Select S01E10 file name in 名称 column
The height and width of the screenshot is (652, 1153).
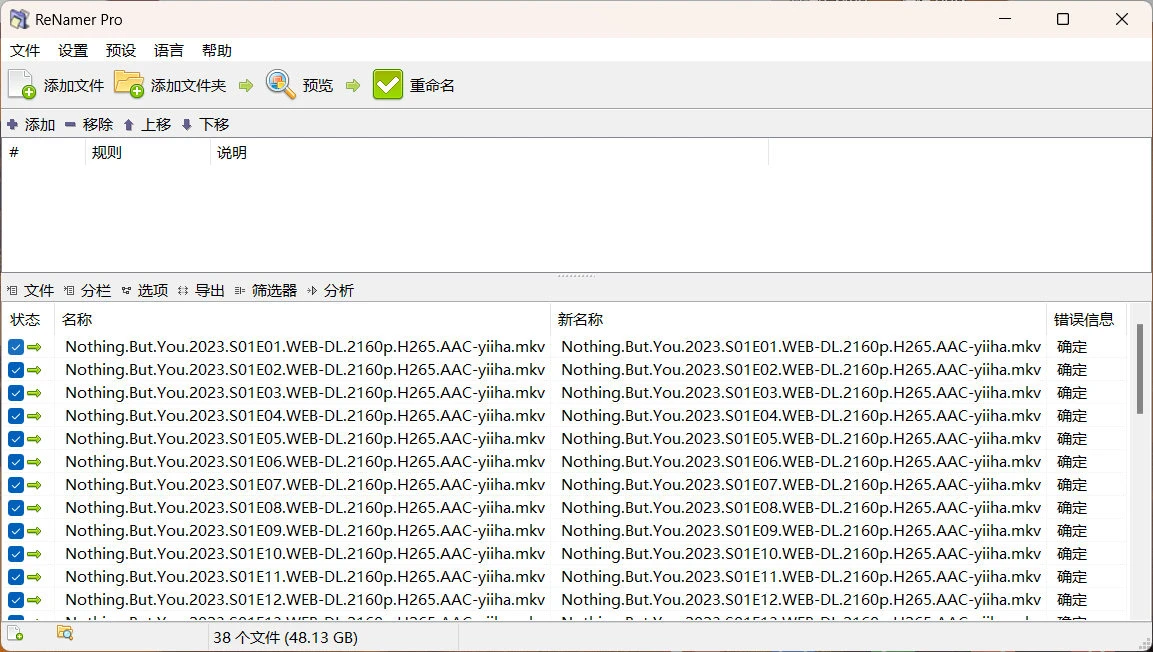click(x=305, y=554)
